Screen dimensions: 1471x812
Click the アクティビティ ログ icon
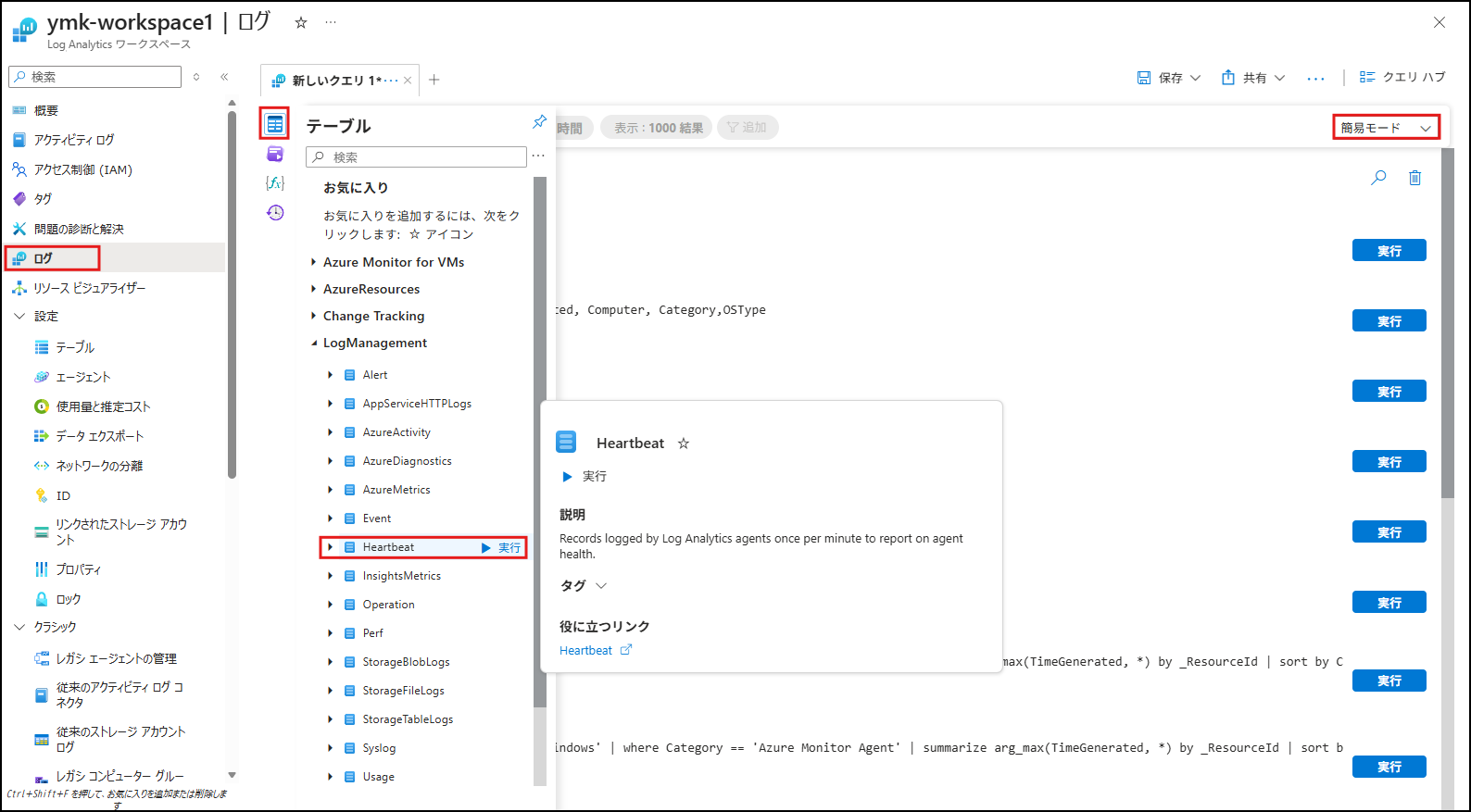pyautogui.click(x=19, y=140)
